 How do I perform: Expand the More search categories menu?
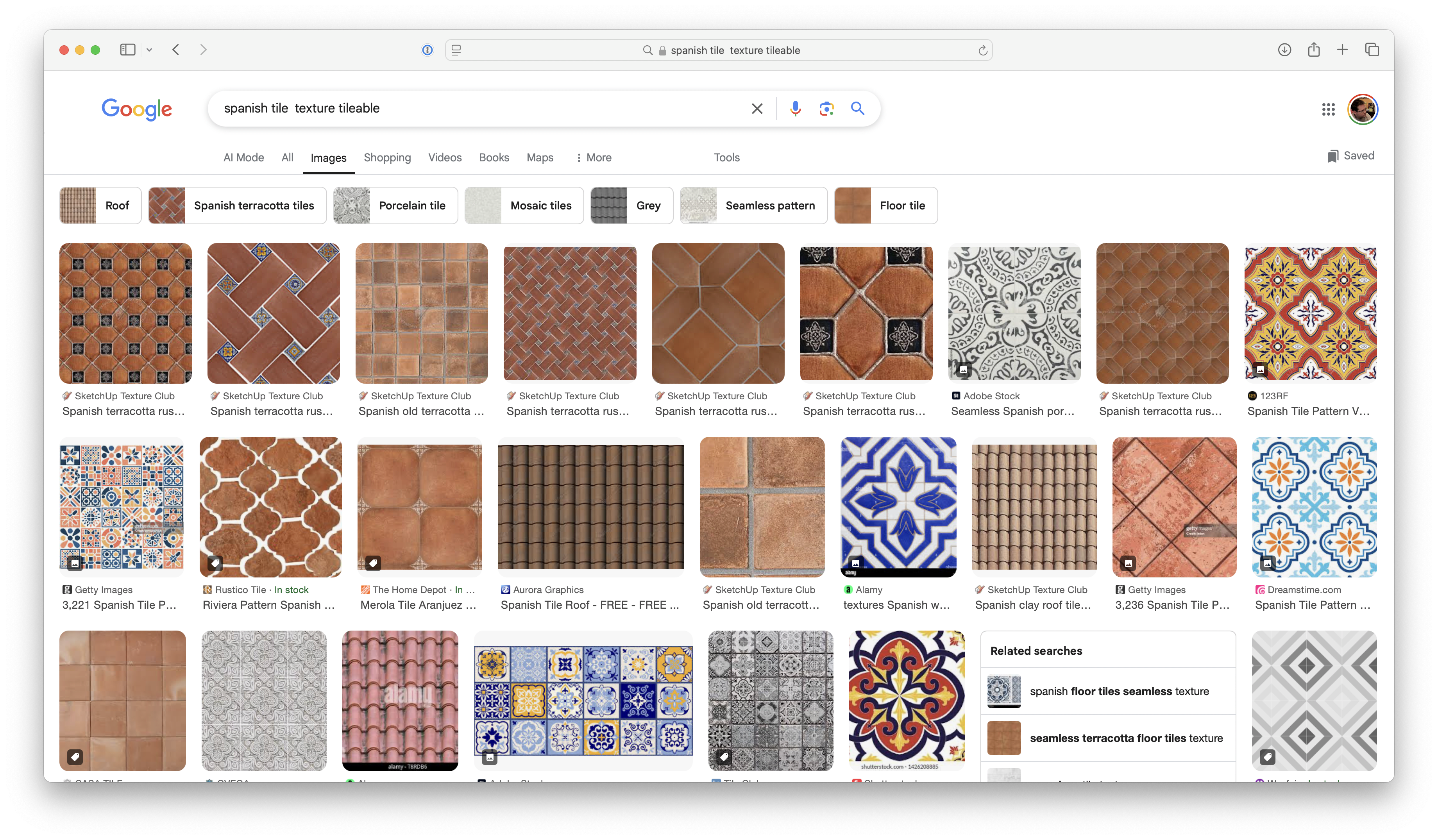pos(594,157)
